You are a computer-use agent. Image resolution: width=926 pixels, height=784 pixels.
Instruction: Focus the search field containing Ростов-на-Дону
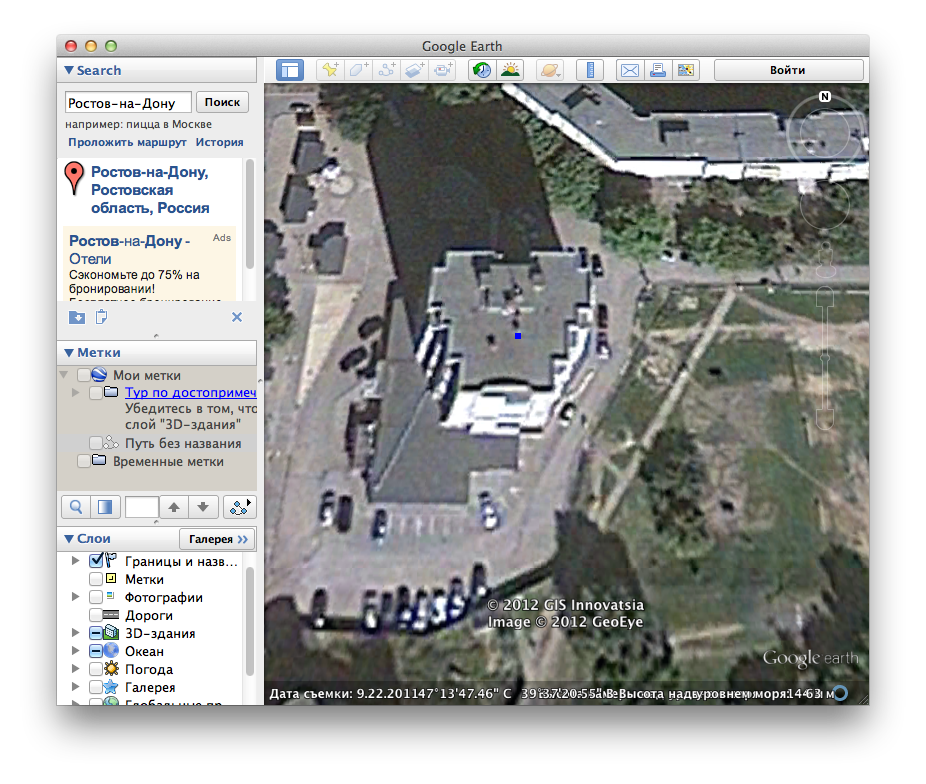click(128, 103)
